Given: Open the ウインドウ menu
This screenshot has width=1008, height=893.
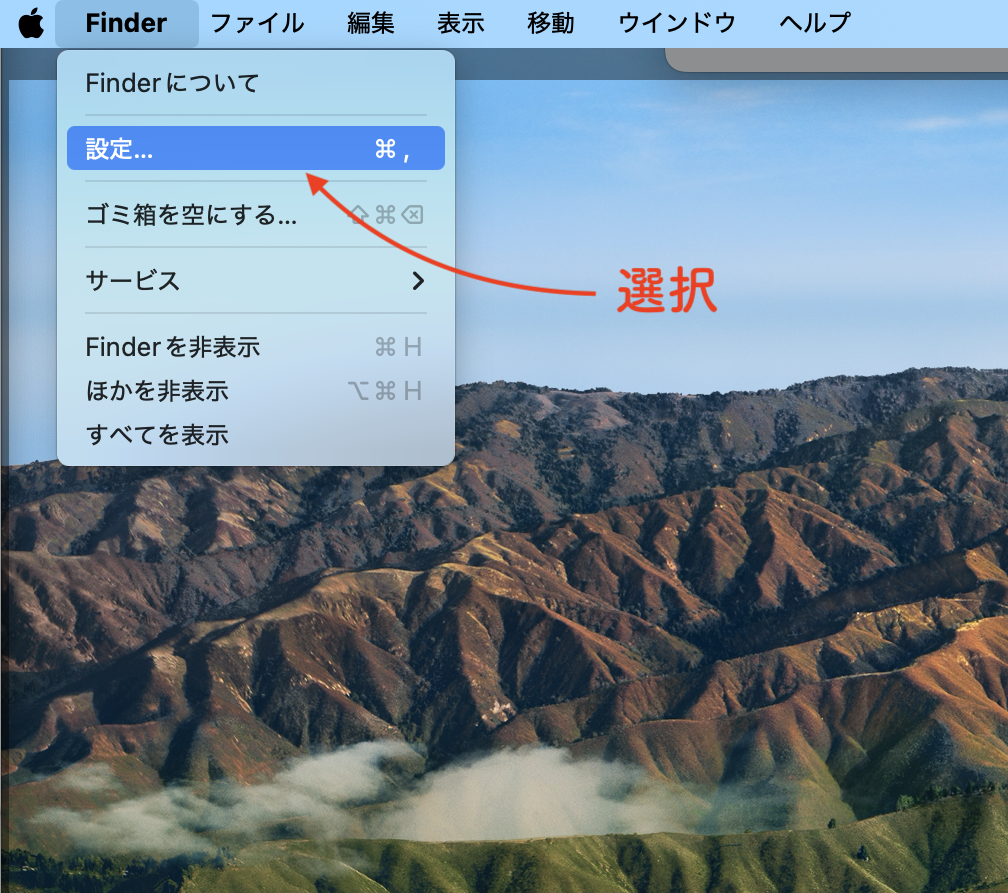Looking at the screenshot, I should coord(677,24).
